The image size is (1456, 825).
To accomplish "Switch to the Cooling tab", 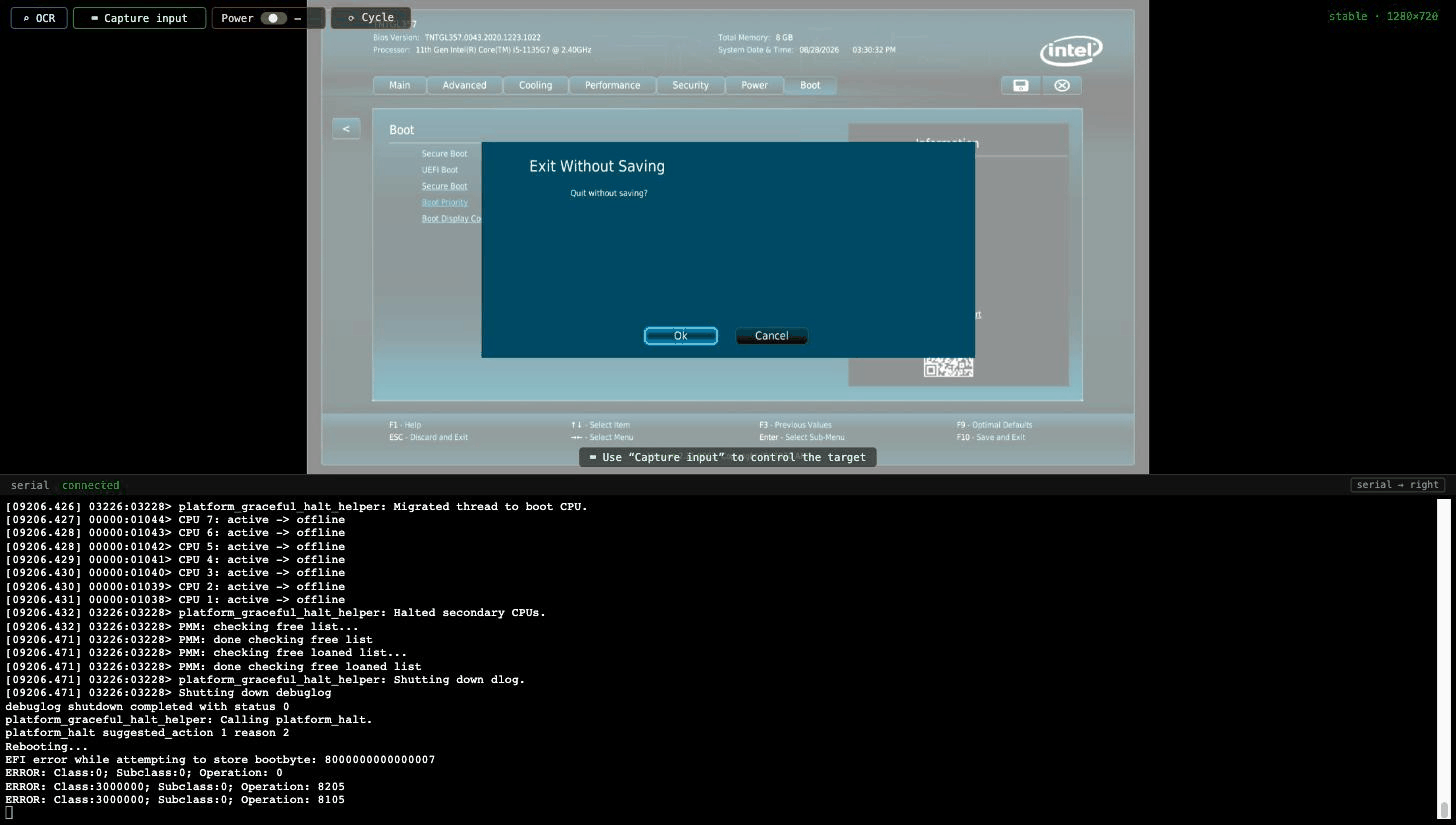I will coord(535,85).
